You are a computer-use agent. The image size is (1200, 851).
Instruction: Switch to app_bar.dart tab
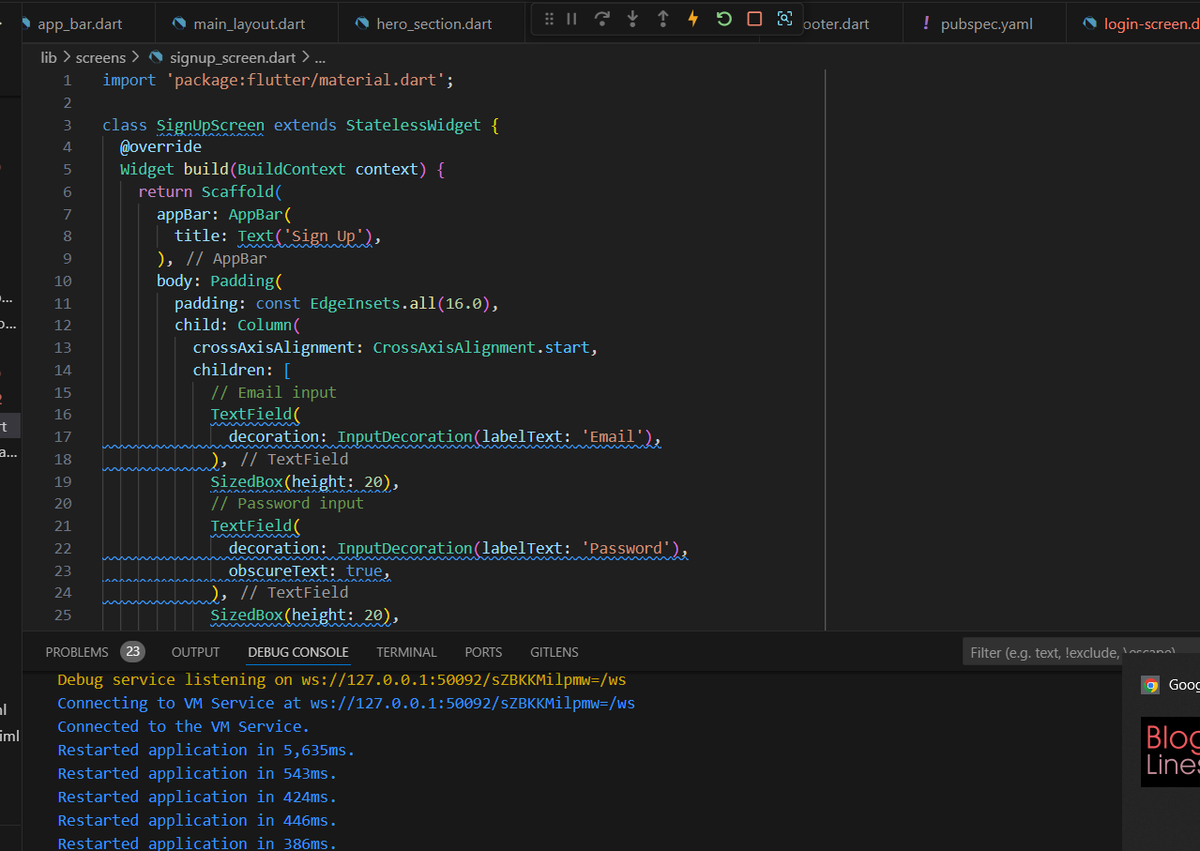point(80,24)
